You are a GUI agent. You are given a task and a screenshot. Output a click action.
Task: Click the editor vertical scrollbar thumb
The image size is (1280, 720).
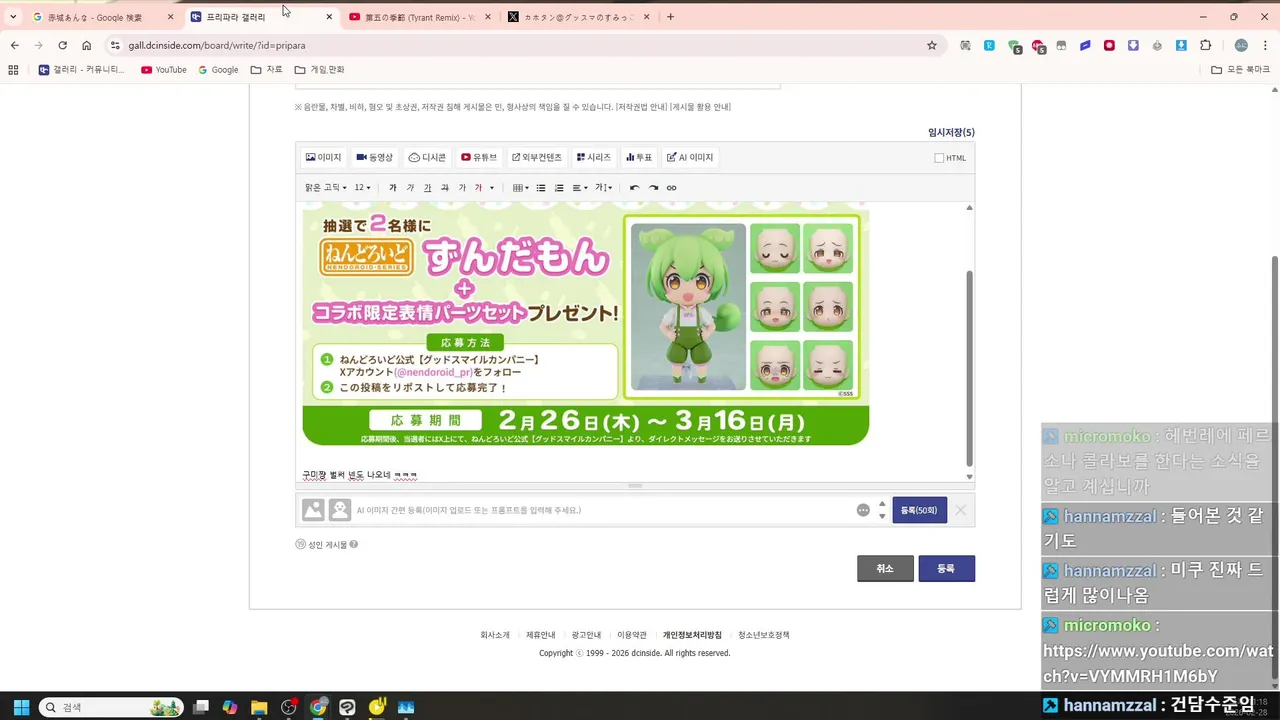[969, 368]
